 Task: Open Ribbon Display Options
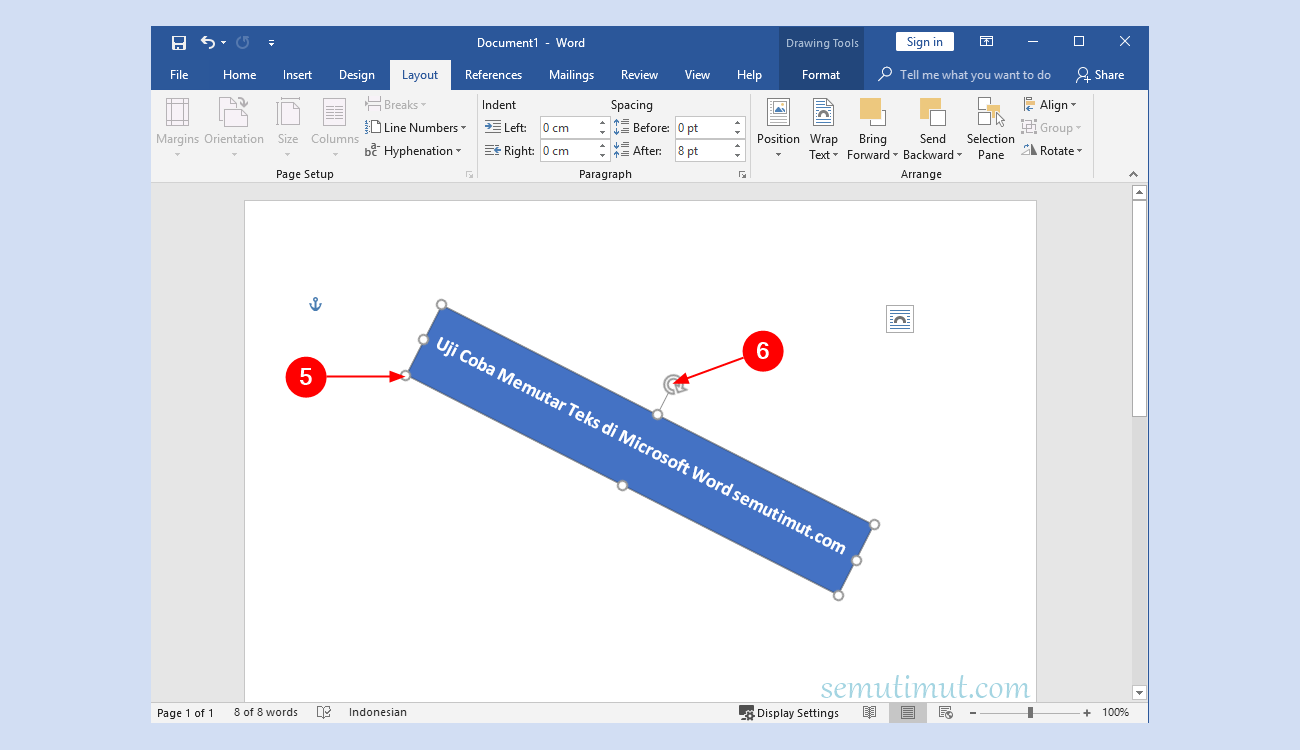(986, 42)
